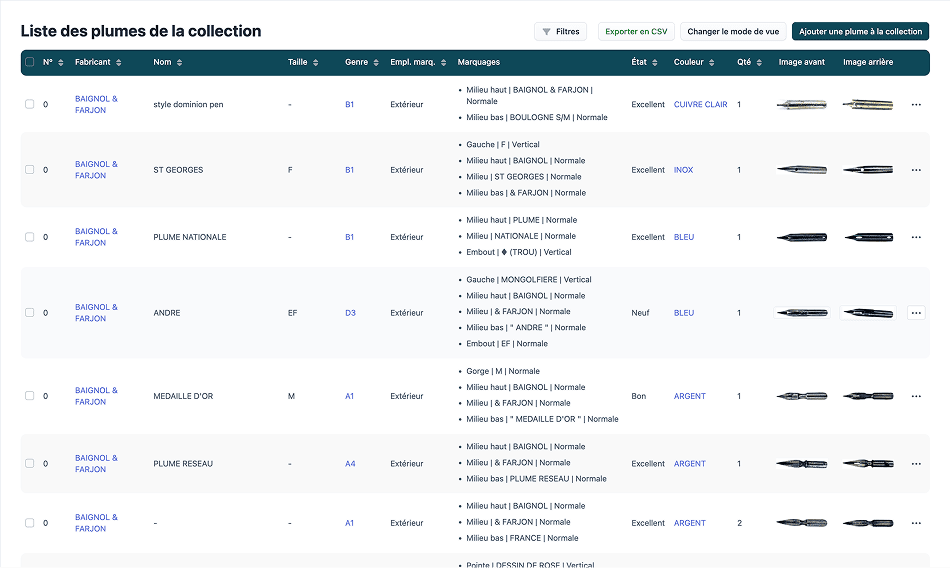Sort by Couleur column arrows
950x568 pixels.
[713, 63]
